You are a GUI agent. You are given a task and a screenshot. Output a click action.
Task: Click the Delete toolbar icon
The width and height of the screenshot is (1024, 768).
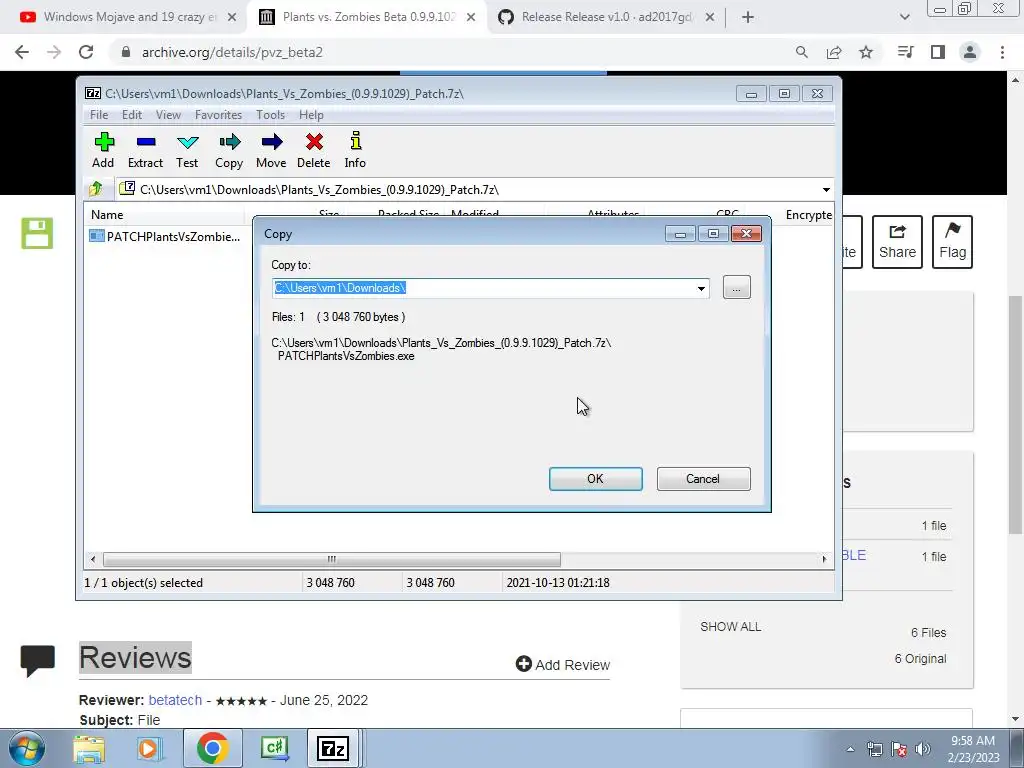[x=313, y=150]
